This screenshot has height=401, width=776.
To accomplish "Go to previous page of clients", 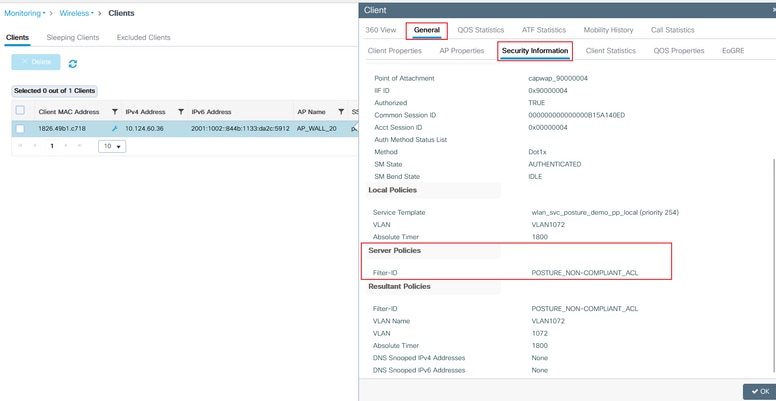I will (36, 146).
